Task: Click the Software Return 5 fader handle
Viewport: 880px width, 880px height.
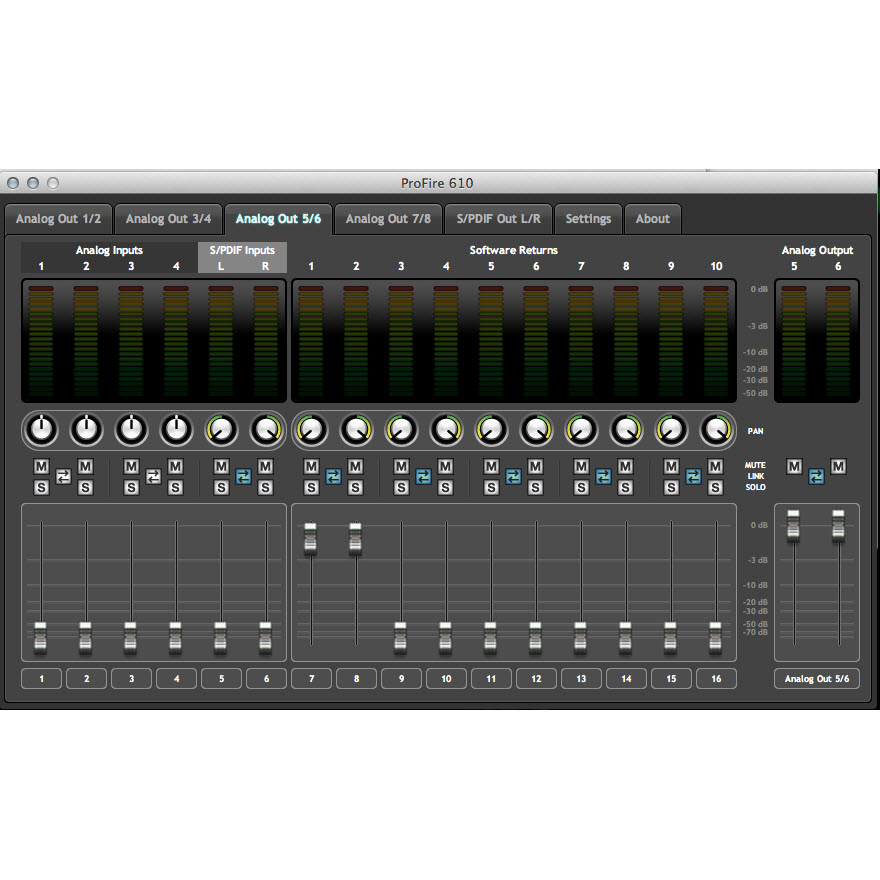Action: click(491, 638)
